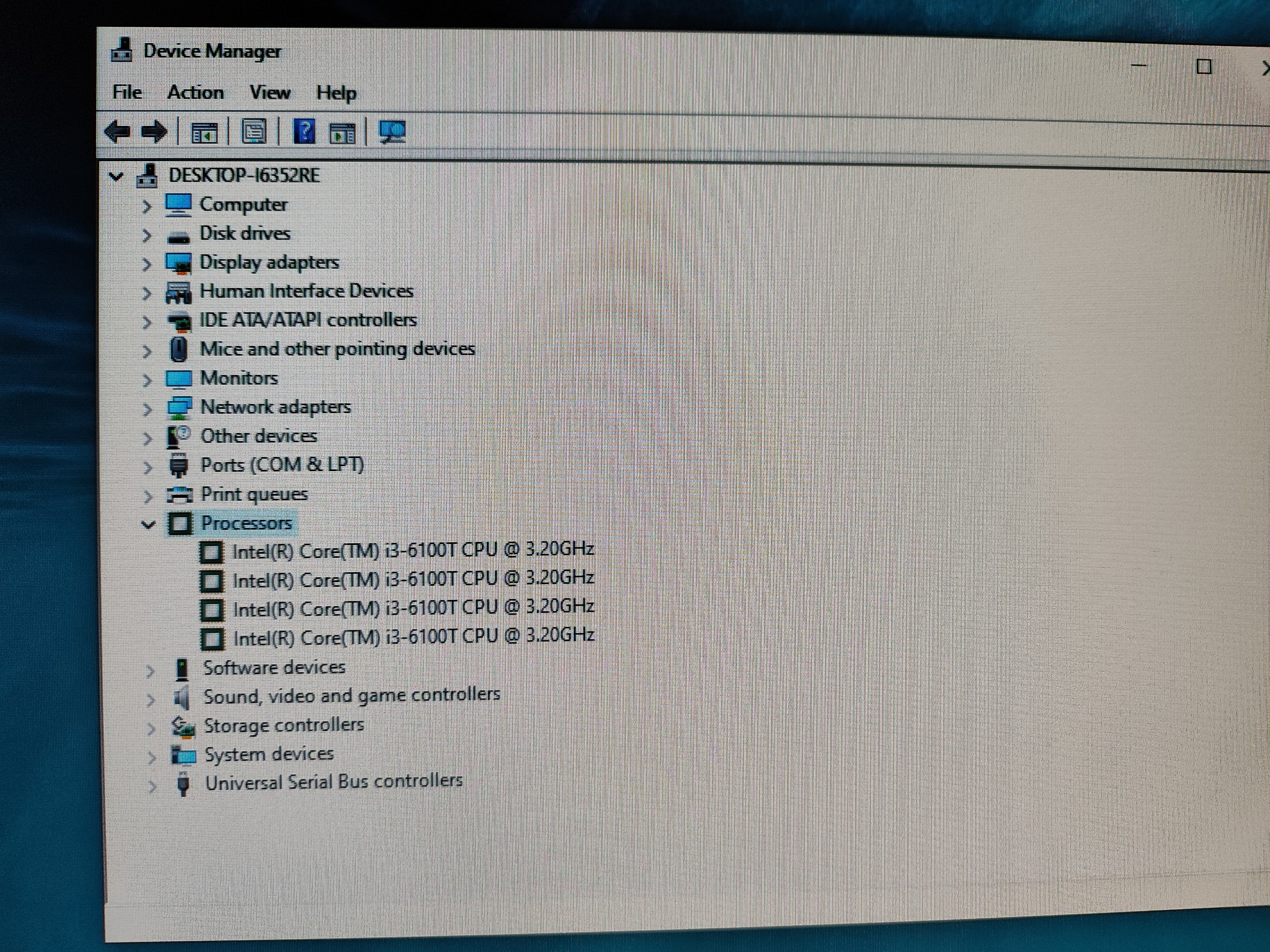This screenshot has height=952, width=1270.
Task: Click the Back arrow toolbar icon
Action: click(118, 132)
